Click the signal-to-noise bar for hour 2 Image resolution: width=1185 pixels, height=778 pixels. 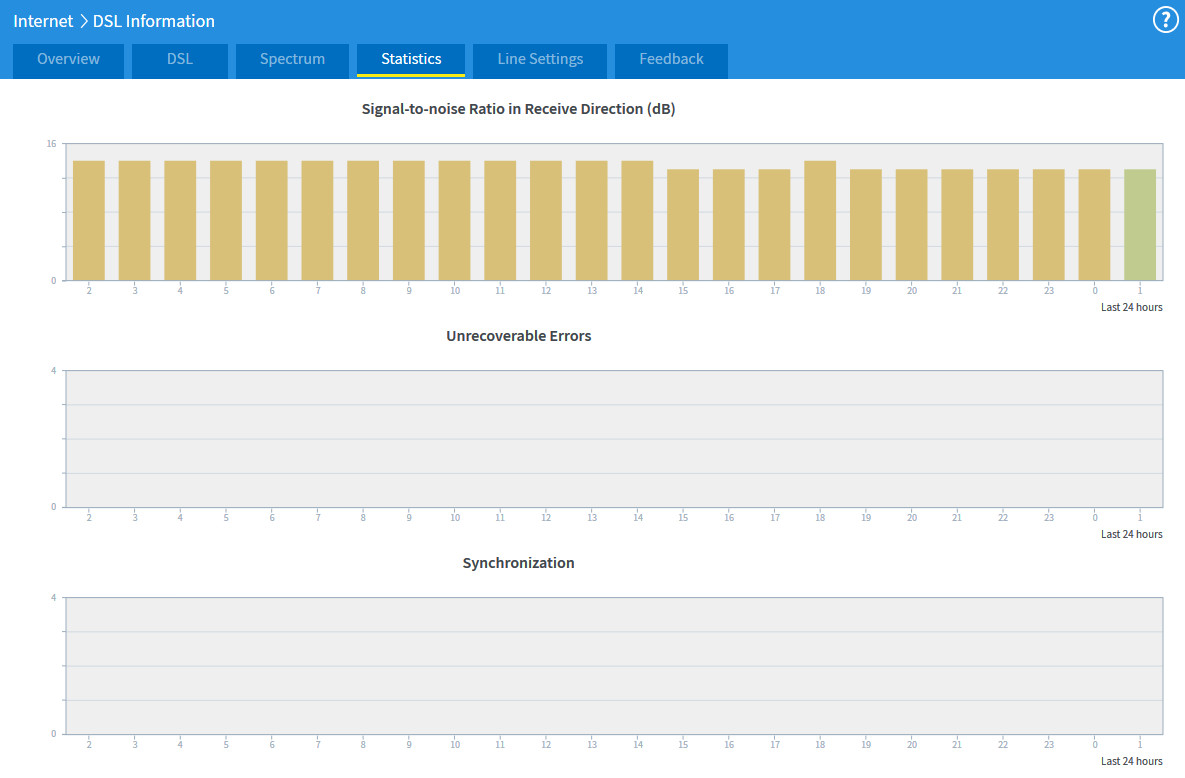(x=89, y=220)
